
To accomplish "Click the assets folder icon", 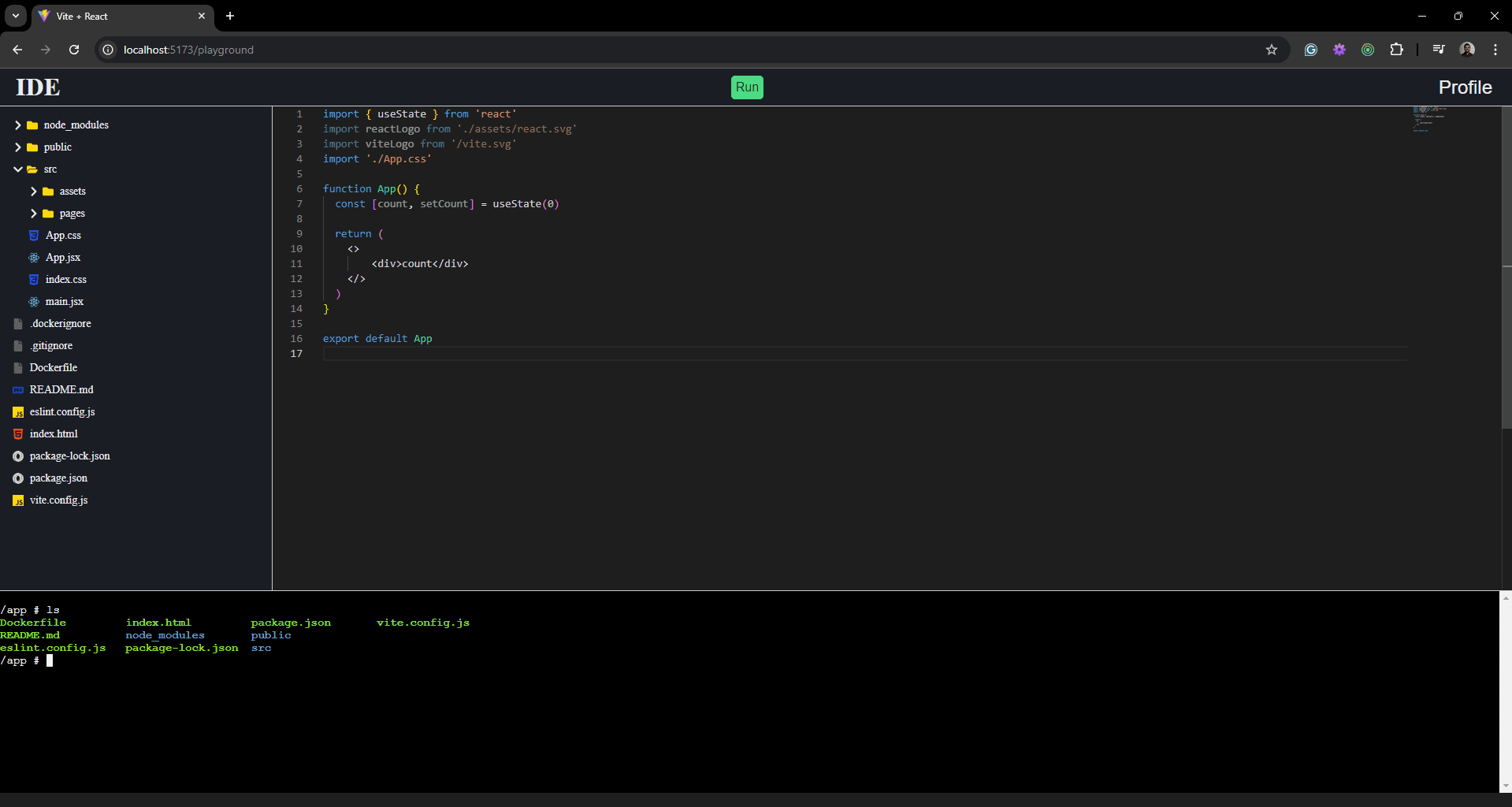I will coord(48,192).
